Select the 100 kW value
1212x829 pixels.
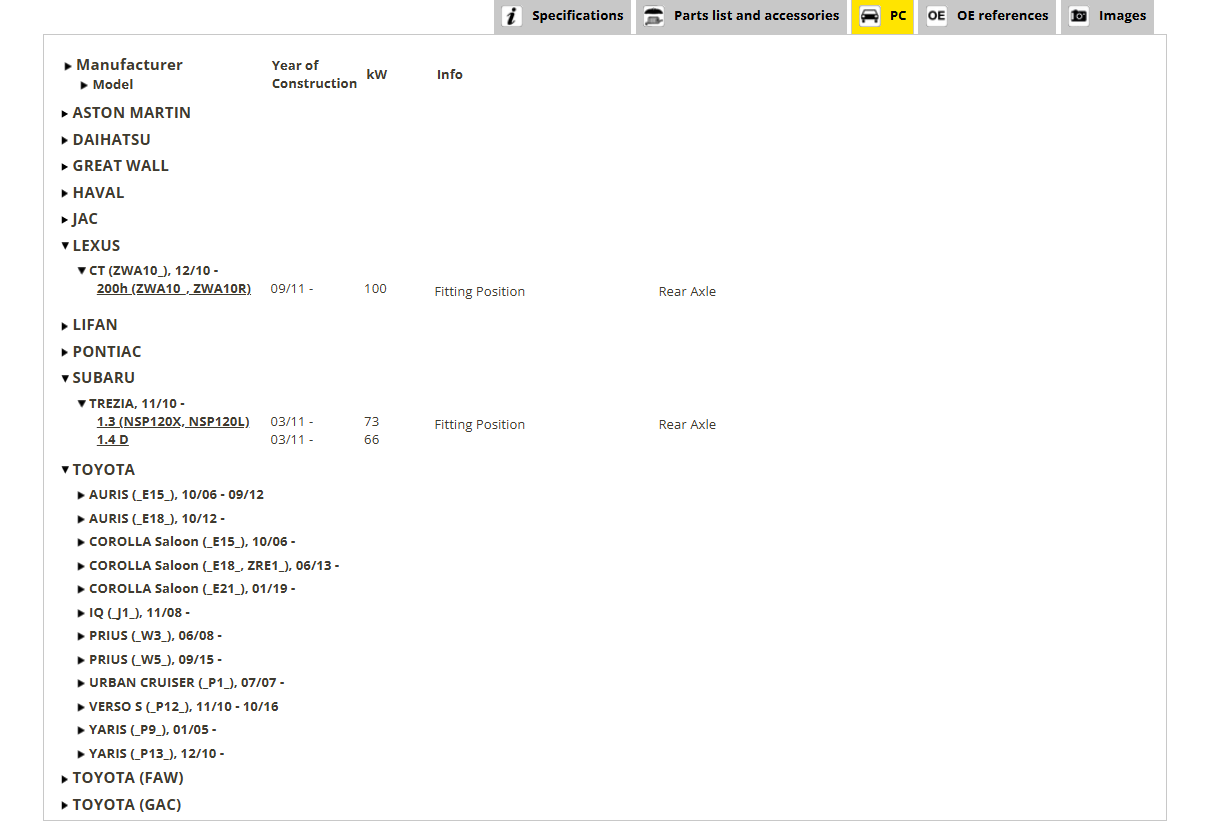375,289
